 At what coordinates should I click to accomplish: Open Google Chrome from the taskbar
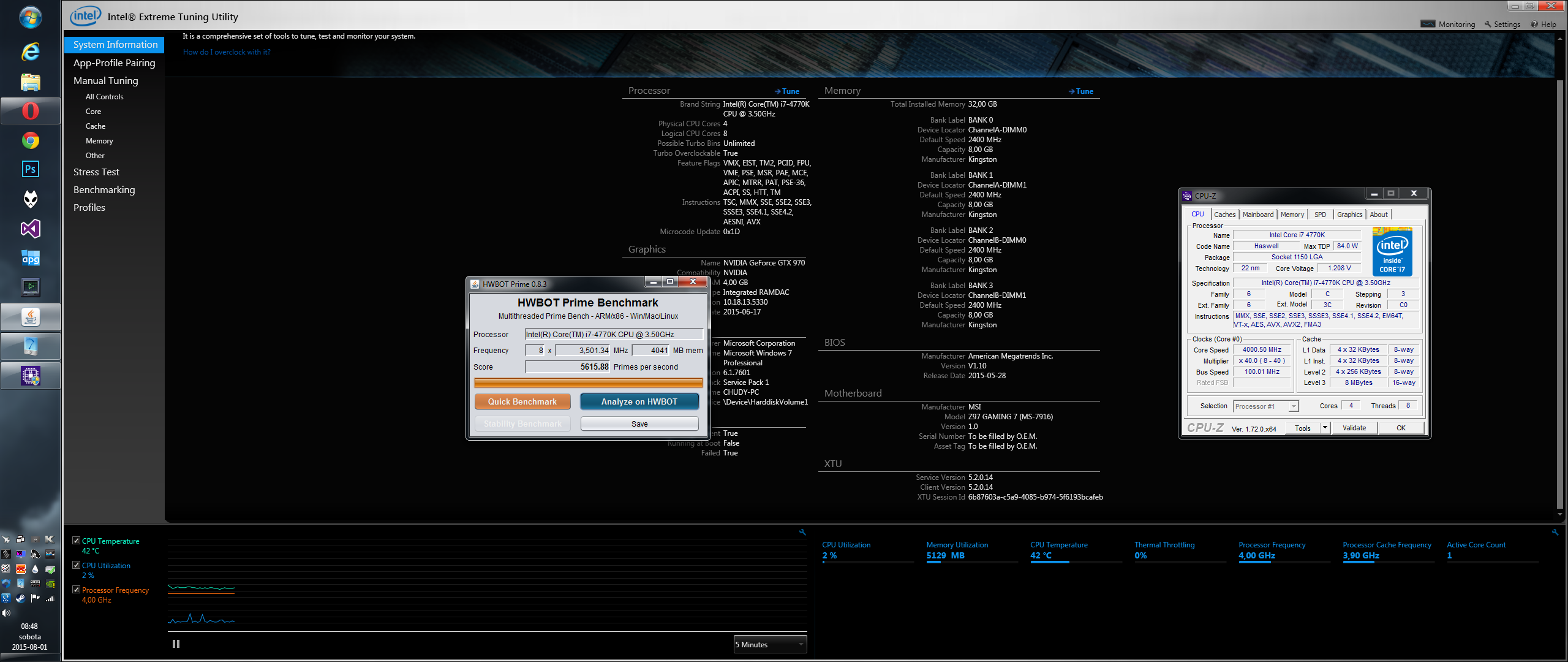[30, 140]
